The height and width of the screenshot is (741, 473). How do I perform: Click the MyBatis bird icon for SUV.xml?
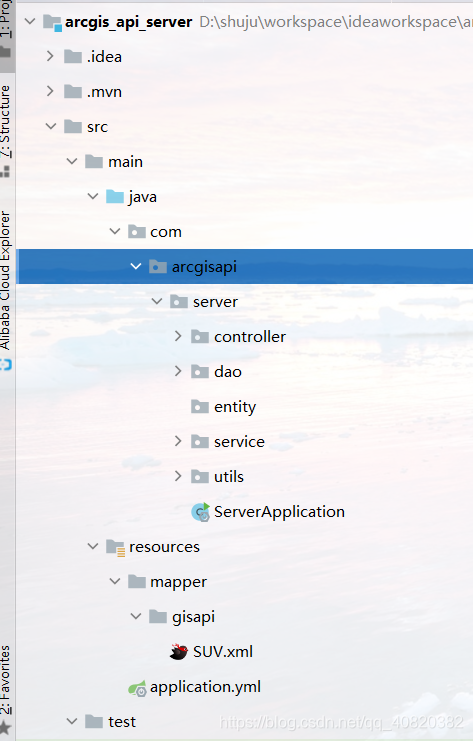pos(179,652)
